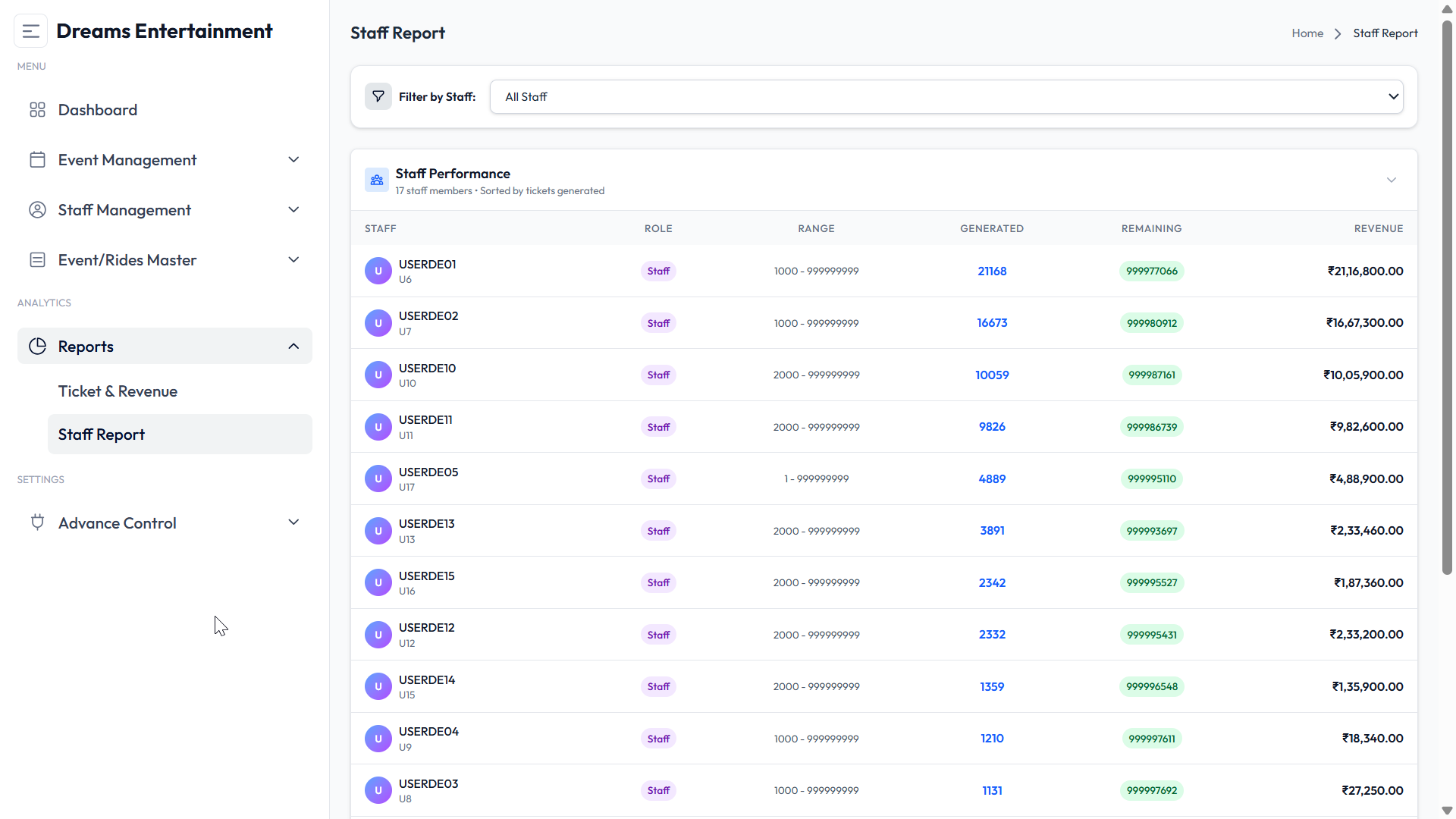Open the Ticket & Revenue report

click(118, 391)
